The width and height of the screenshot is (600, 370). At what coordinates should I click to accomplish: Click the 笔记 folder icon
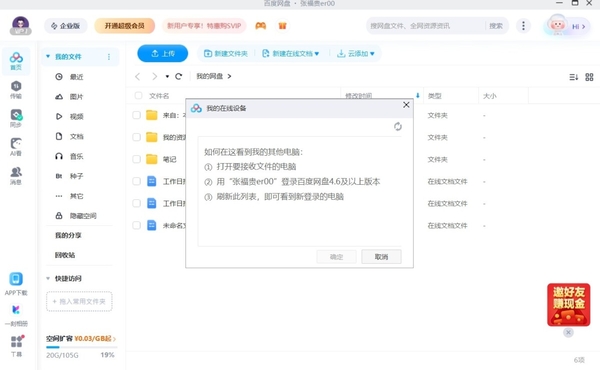tap(152, 159)
